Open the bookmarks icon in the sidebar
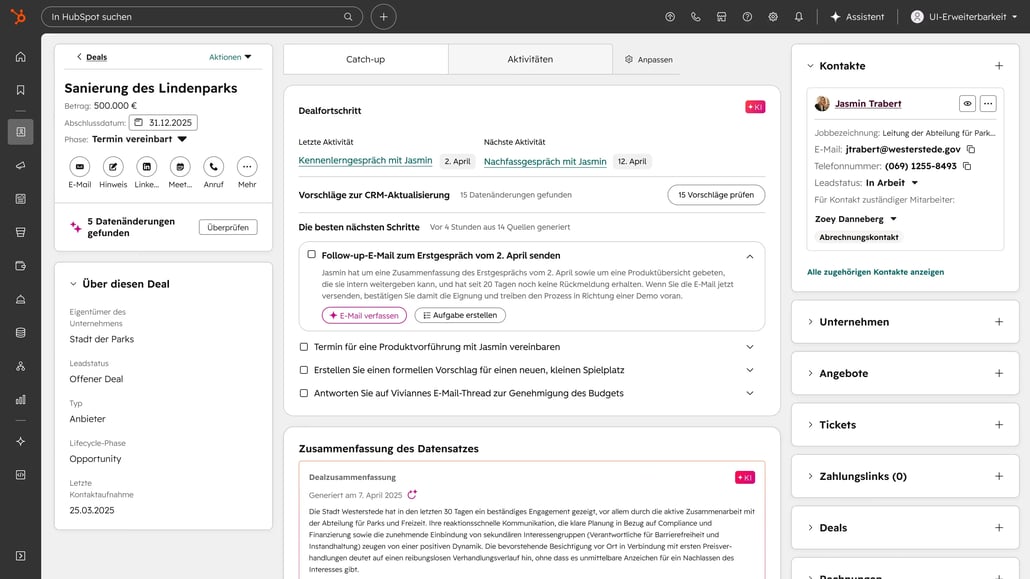This screenshot has height=579, width=1030. pyautogui.click(x=20, y=90)
